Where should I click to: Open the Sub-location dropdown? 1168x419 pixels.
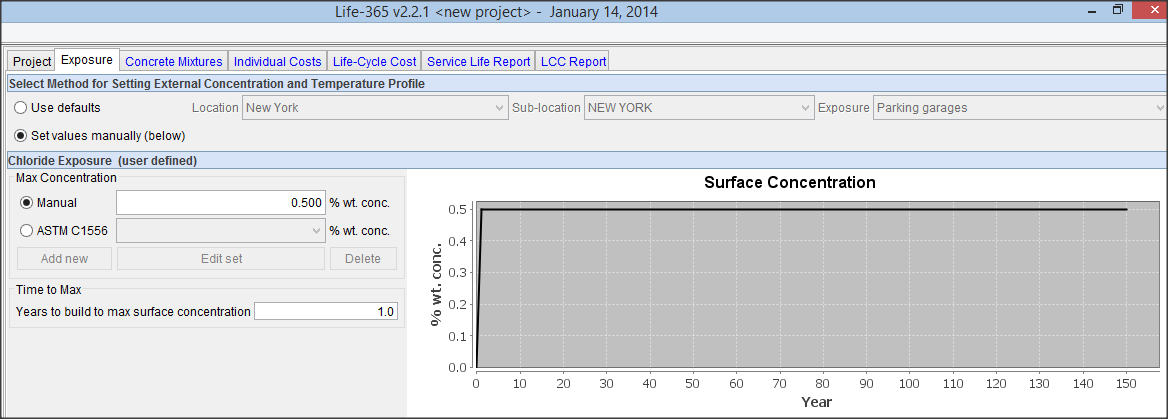(698, 108)
